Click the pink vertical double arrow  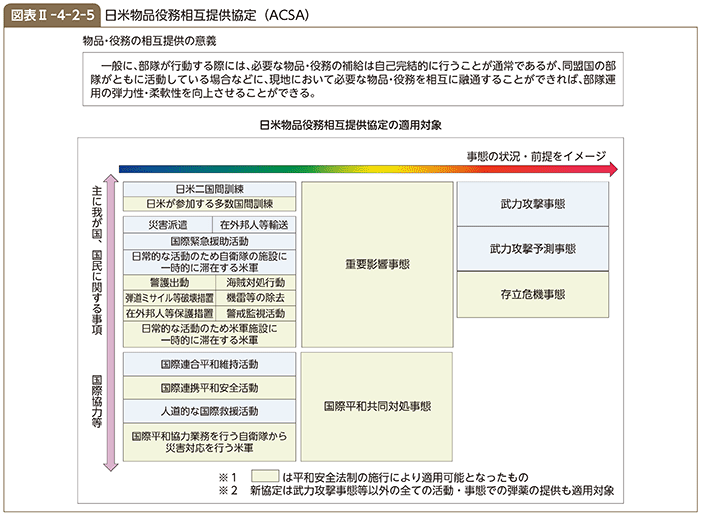pyautogui.click(x=111, y=323)
